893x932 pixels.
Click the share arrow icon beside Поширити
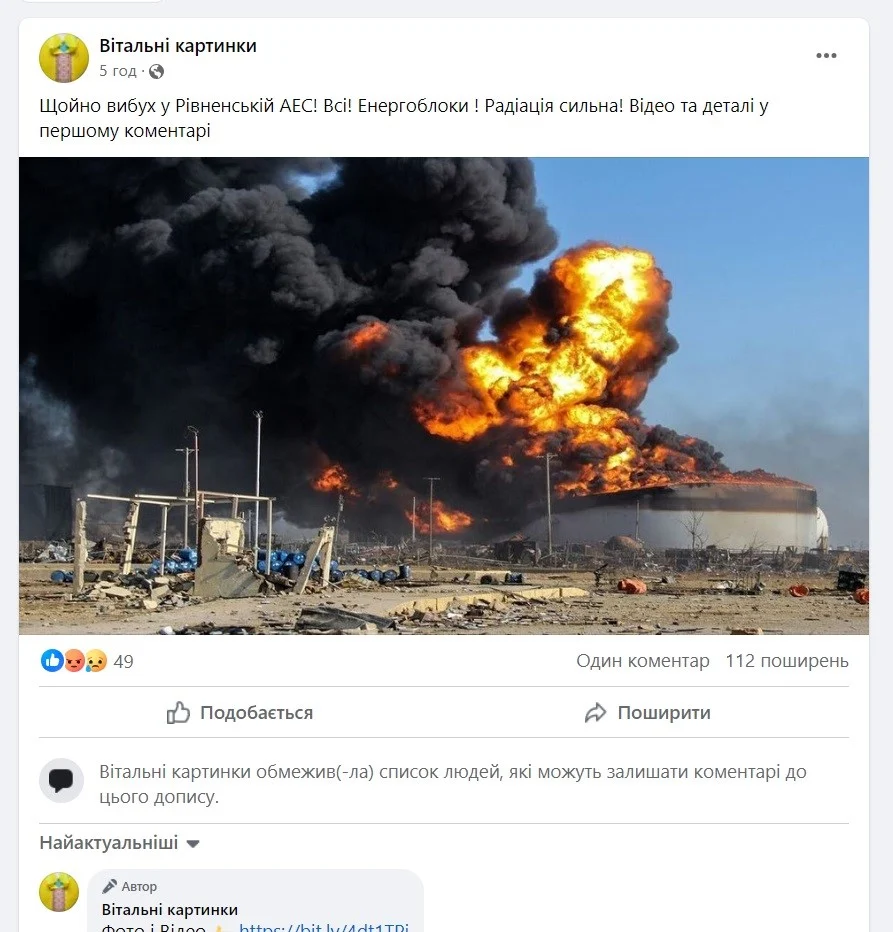point(596,713)
